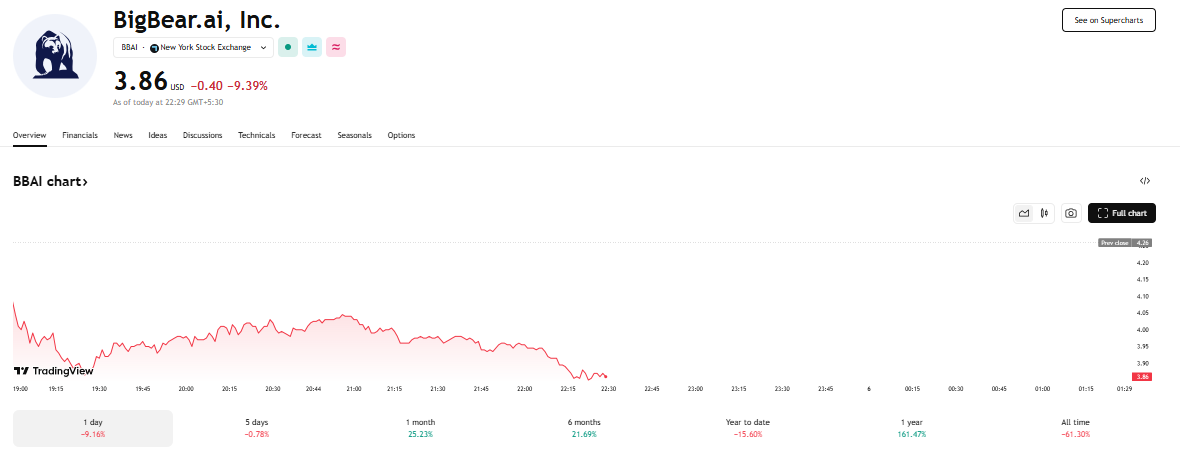
Task: Select the 1 year range
Action: click(x=911, y=428)
